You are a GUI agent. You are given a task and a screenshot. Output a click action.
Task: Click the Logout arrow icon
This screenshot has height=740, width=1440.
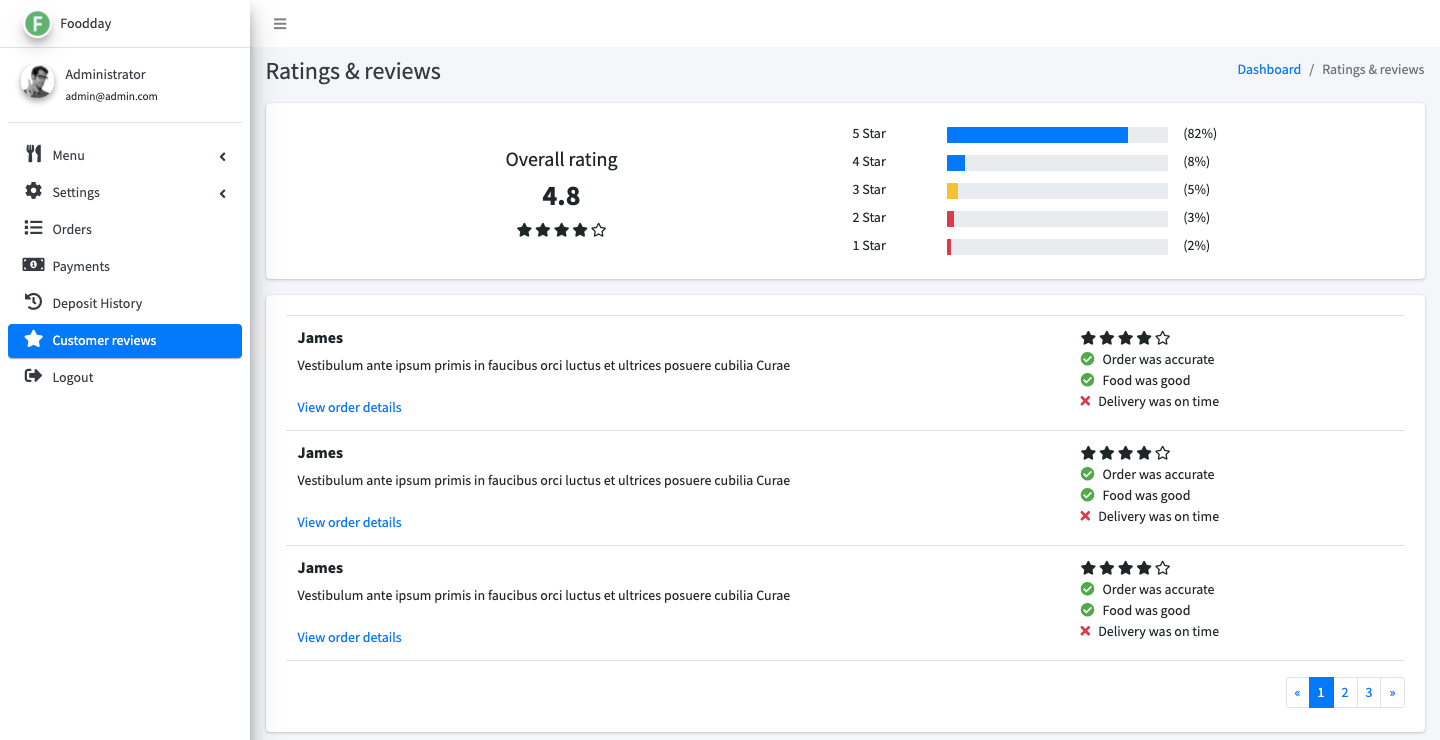[34, 376]
